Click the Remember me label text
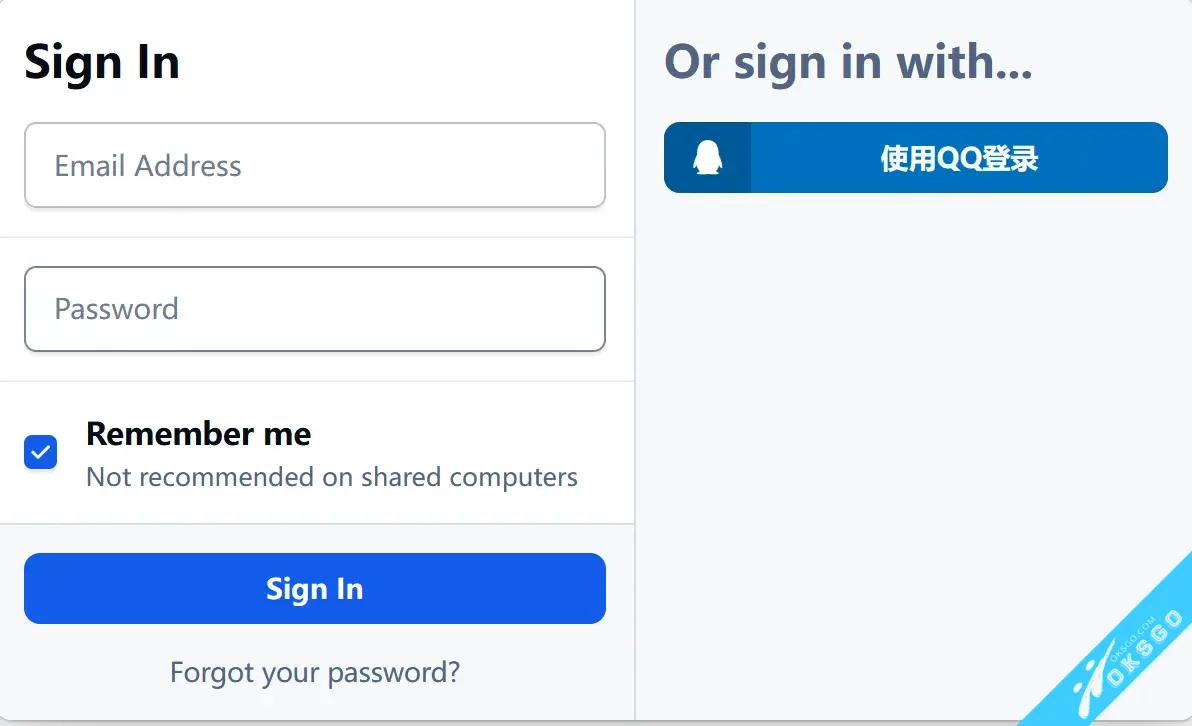Viewport: 1192px width, 726px height. [198, 434]
